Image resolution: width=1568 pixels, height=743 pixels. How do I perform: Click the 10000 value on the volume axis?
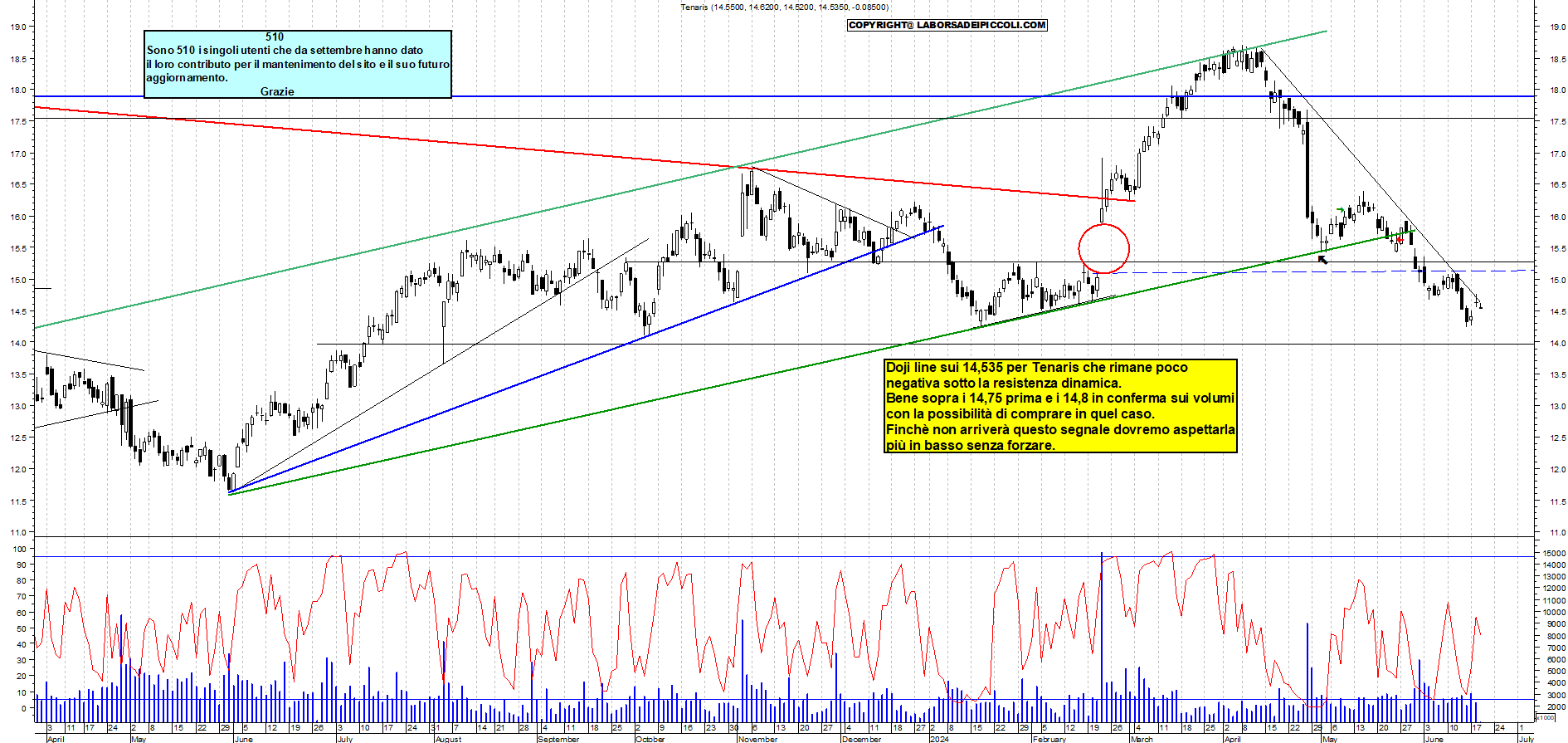click(1554, 612)
